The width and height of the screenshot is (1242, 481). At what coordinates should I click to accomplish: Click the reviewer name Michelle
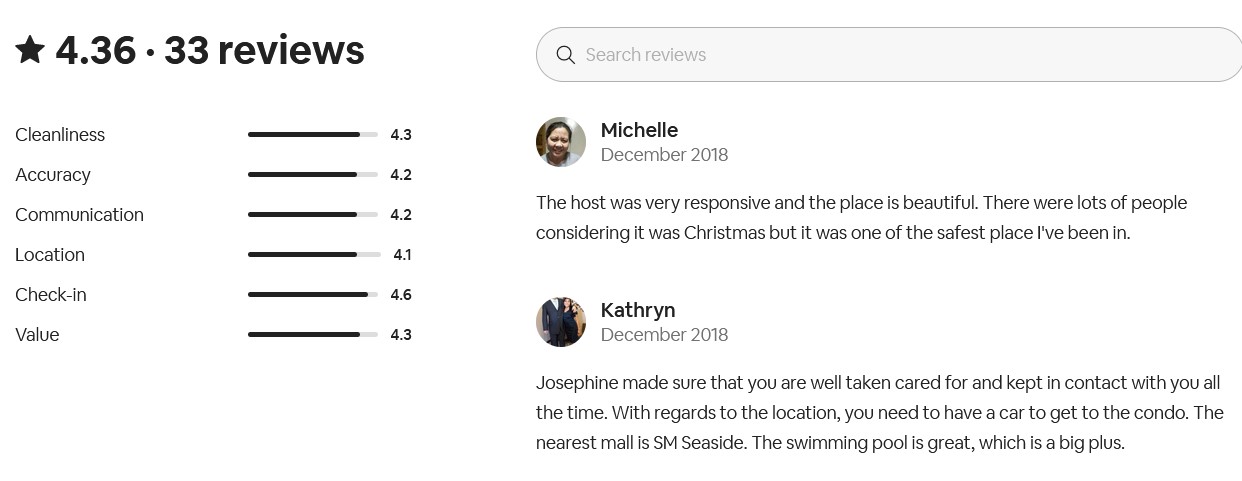click(639, 130)
